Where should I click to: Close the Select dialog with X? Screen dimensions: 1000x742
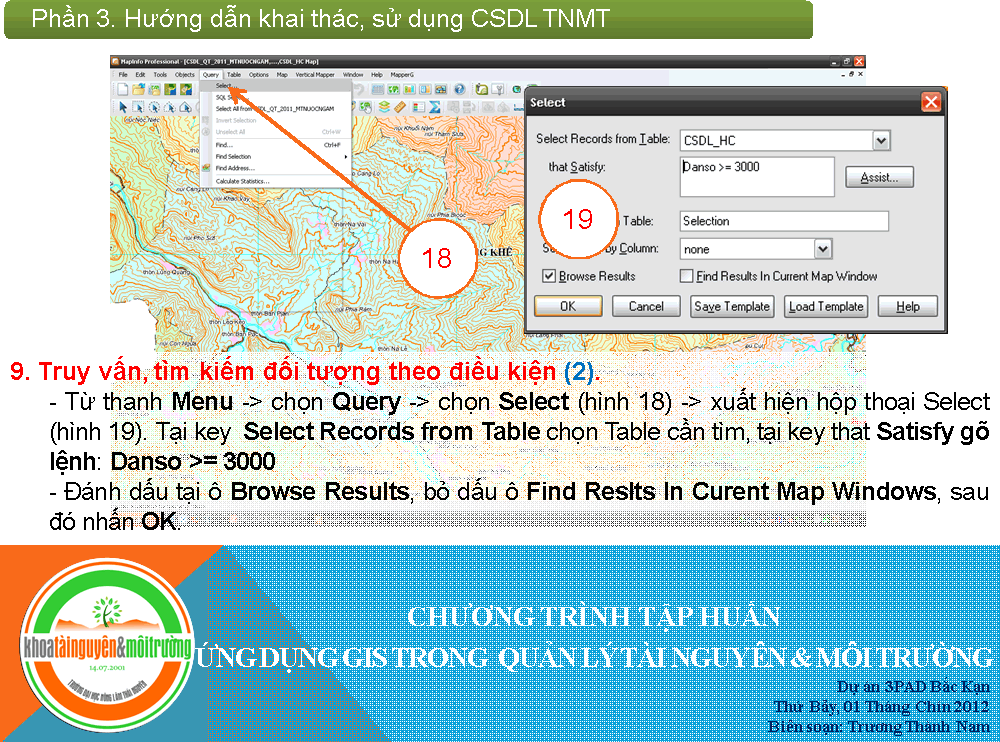click(x=930, y=102)
